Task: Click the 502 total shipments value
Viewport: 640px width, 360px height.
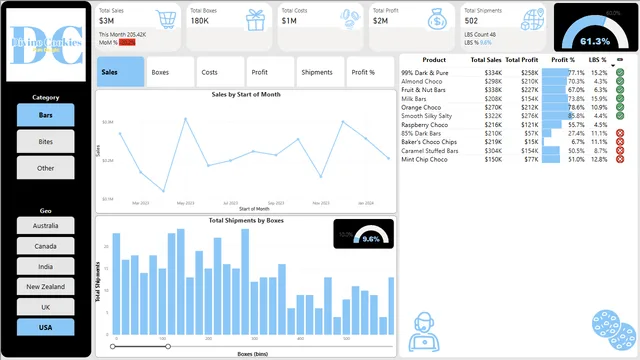Action: coord(471,21)
